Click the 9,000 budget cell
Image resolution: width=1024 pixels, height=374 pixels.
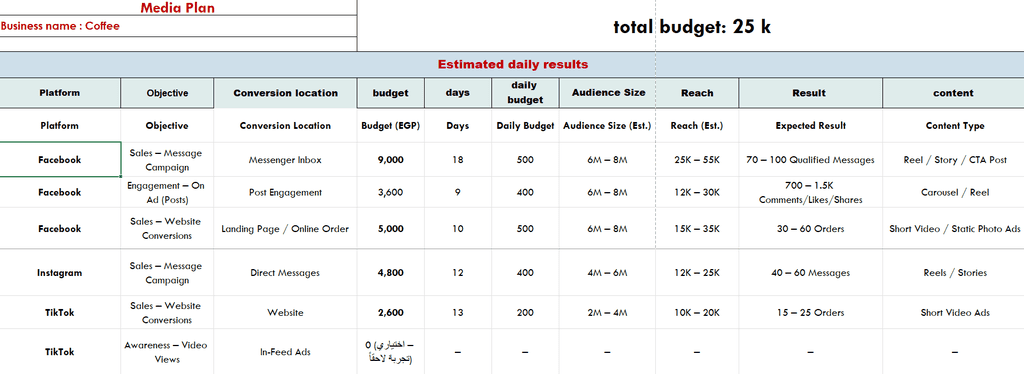coord(391,160)
